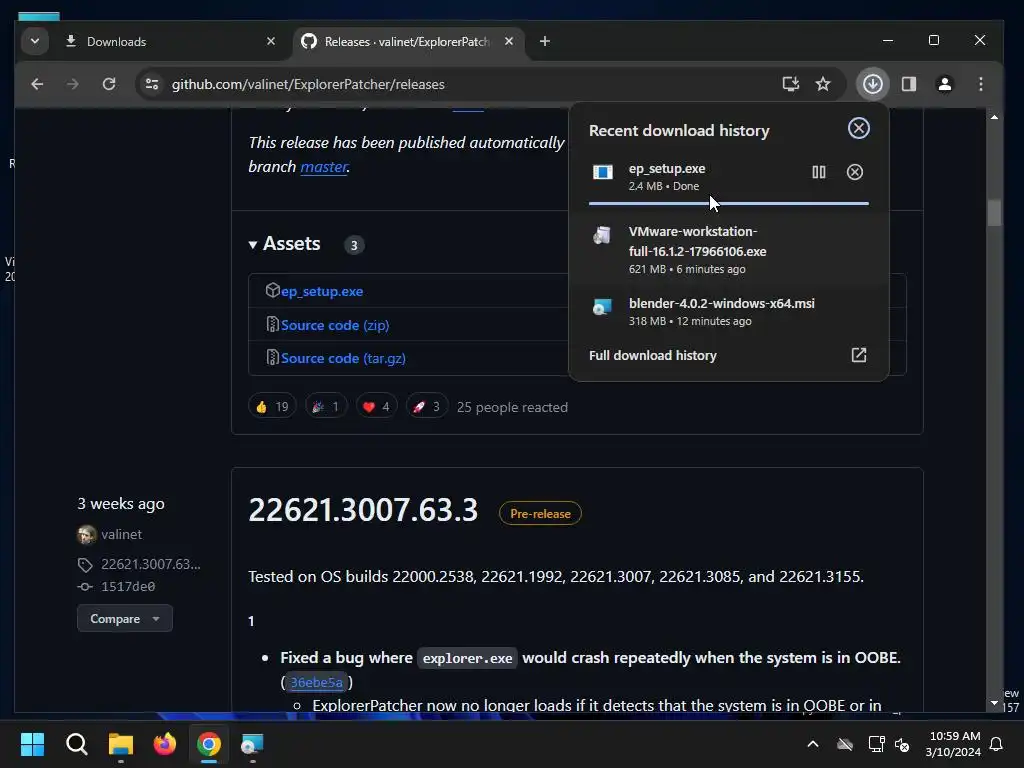This screenshot has width=1024, height=768.
Task: Cancel the ep_setup.exe download
Action: point(855,172)
